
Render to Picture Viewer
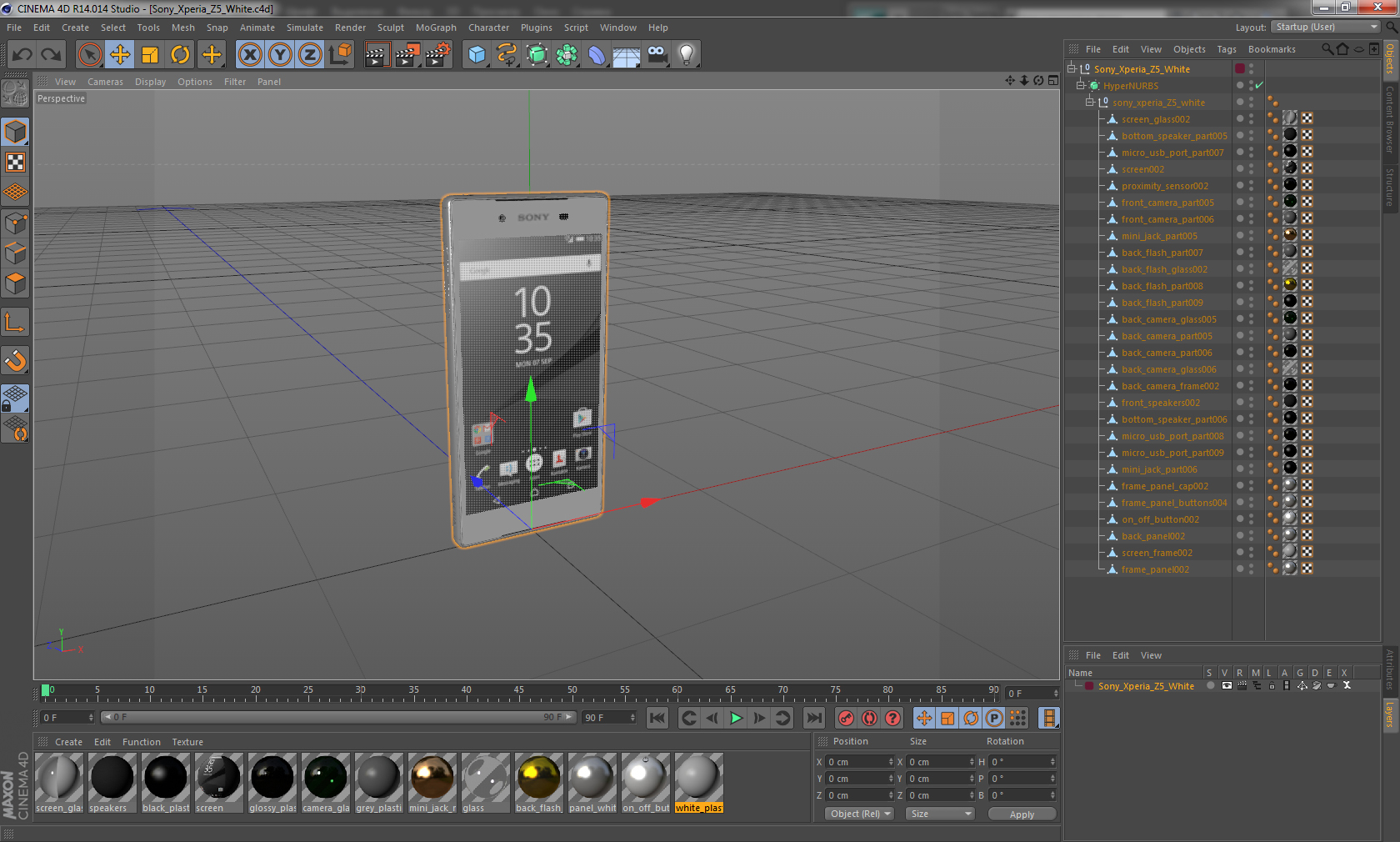coord(407,55)
